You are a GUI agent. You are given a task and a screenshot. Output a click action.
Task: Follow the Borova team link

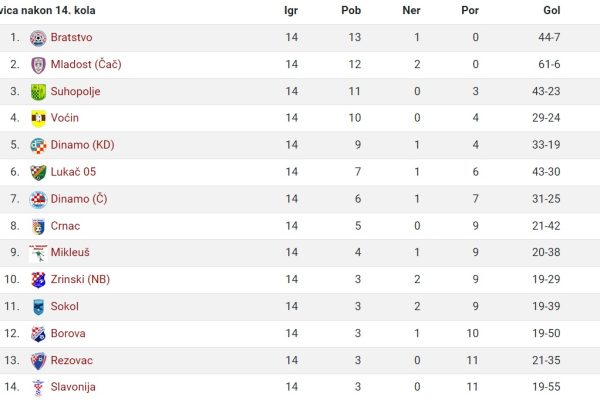point(68,333)
